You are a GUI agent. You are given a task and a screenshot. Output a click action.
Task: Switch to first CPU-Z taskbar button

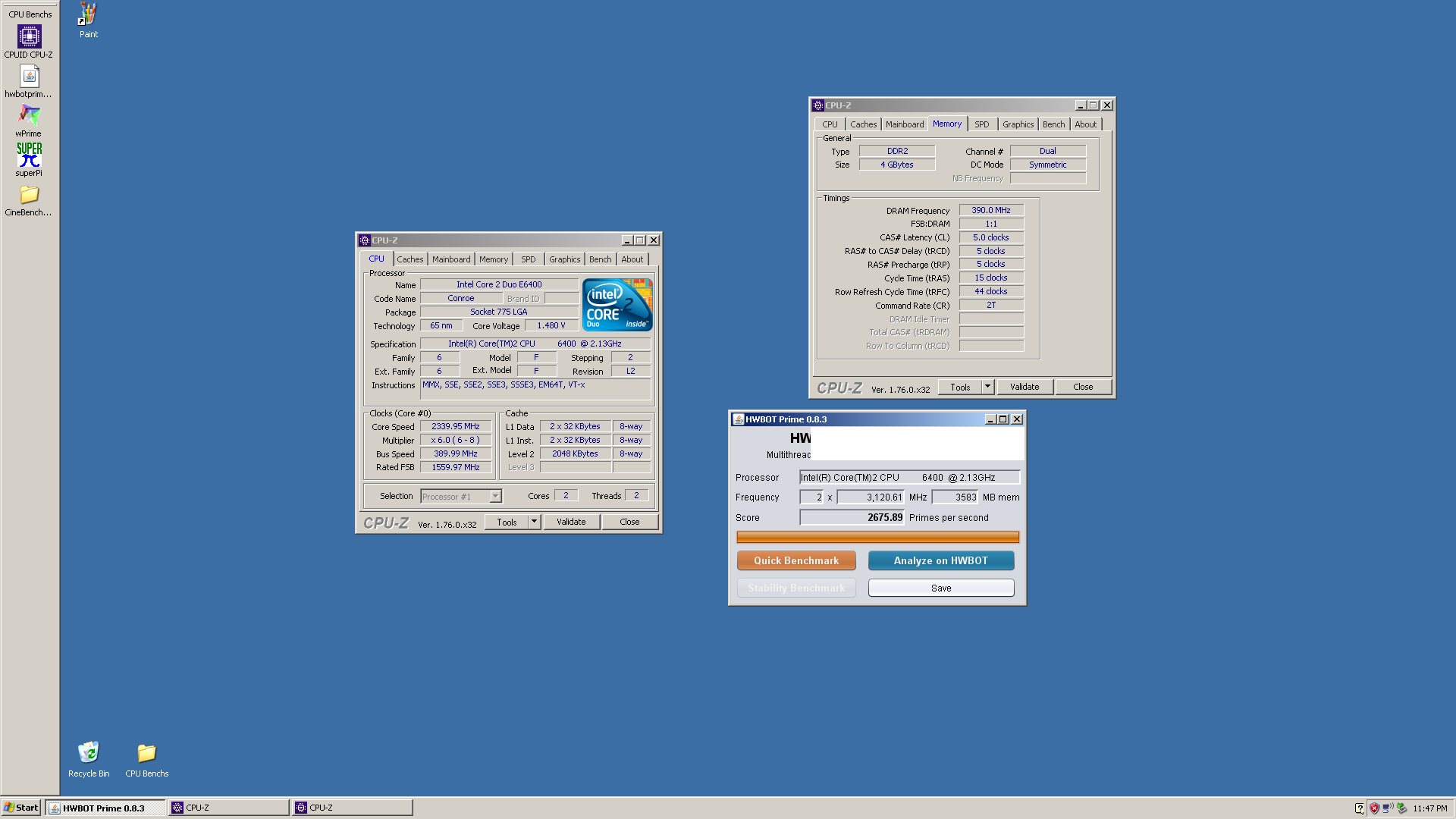(228, 808)
